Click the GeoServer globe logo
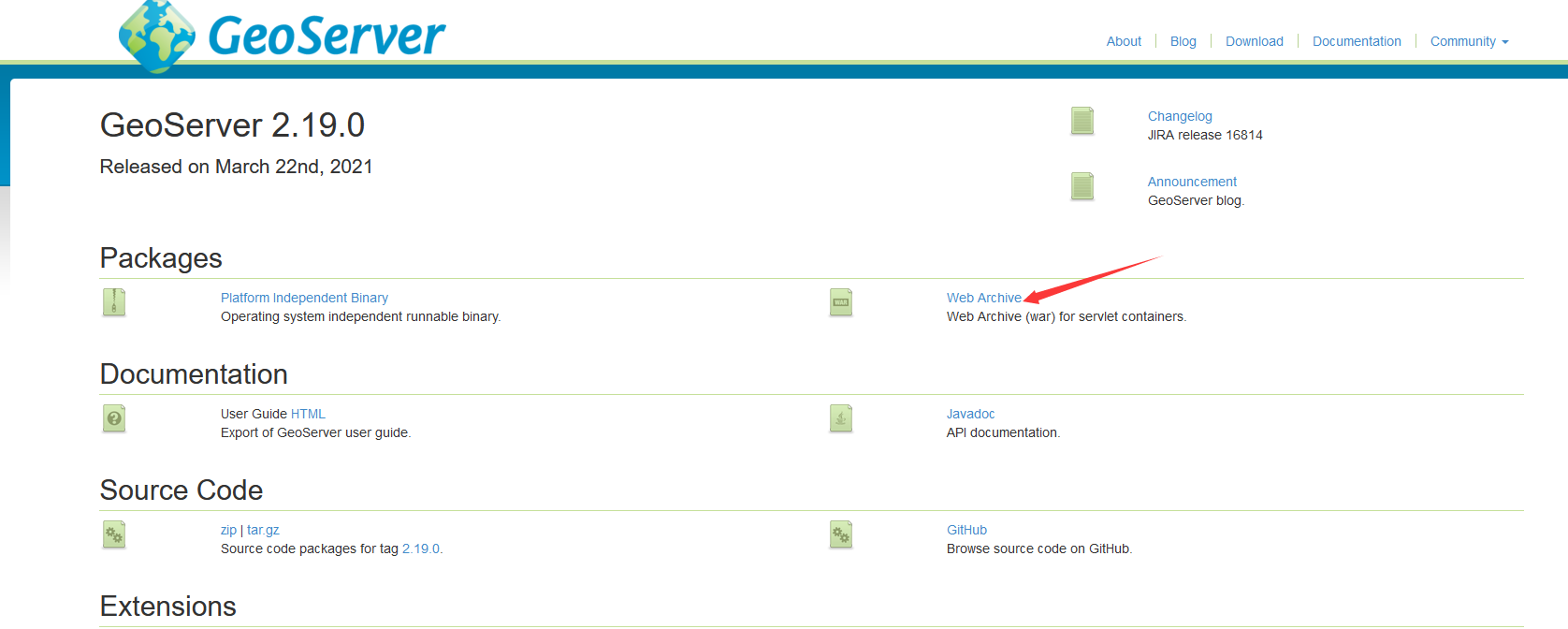 (x=157, y=36)
